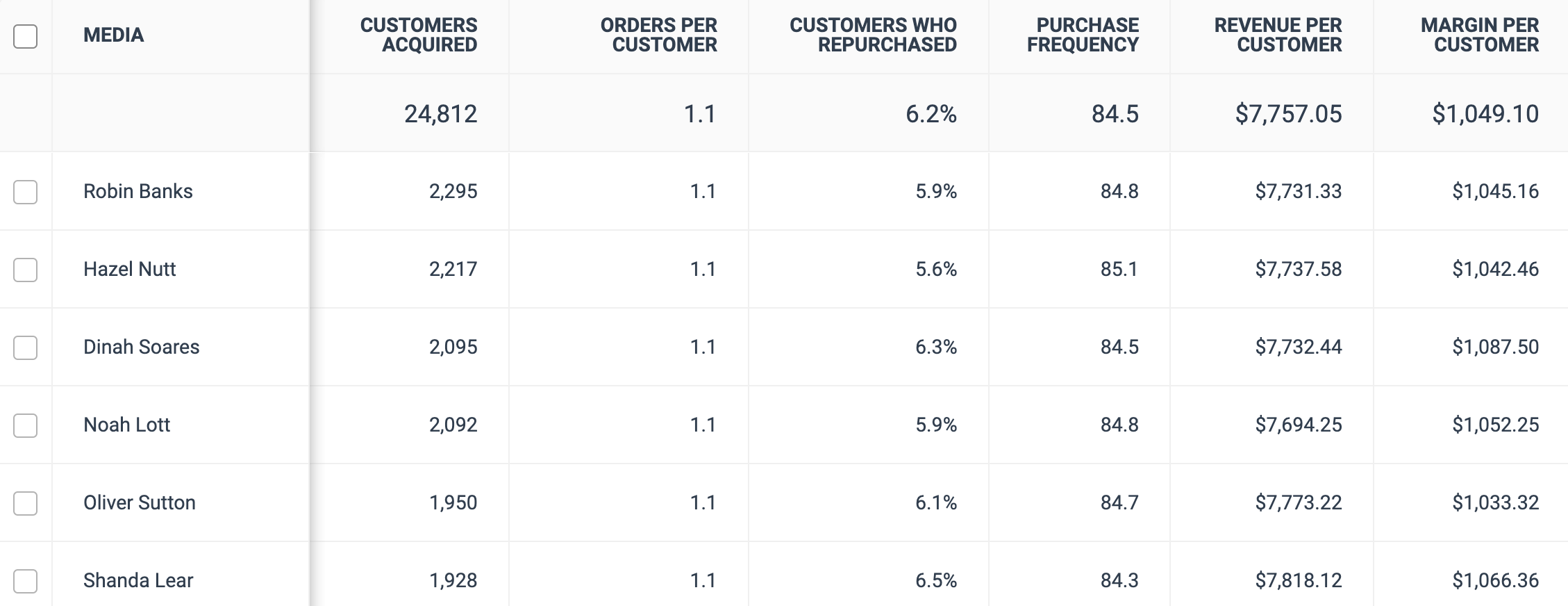Sort by Customers Acquired column header

(x=419, y=35)
